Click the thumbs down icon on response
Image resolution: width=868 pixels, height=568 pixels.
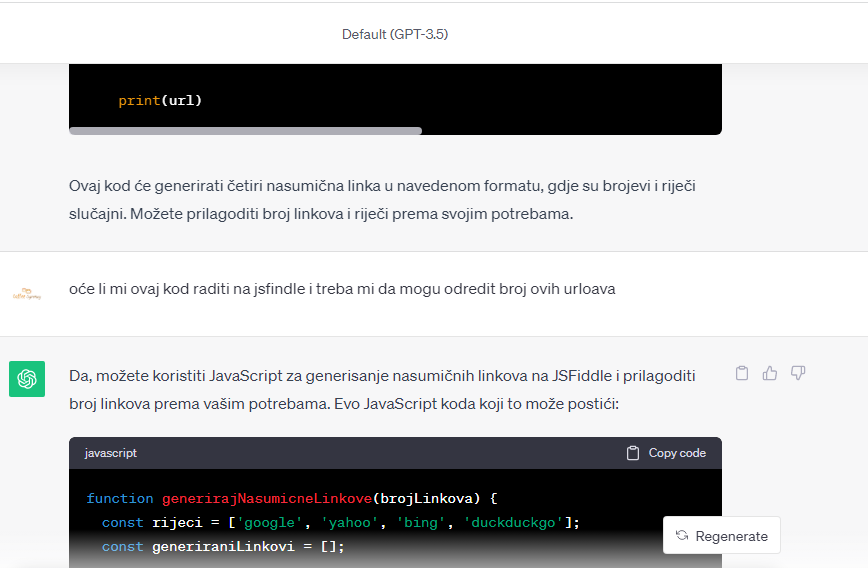pyautogui.click(x=798, y=373)
